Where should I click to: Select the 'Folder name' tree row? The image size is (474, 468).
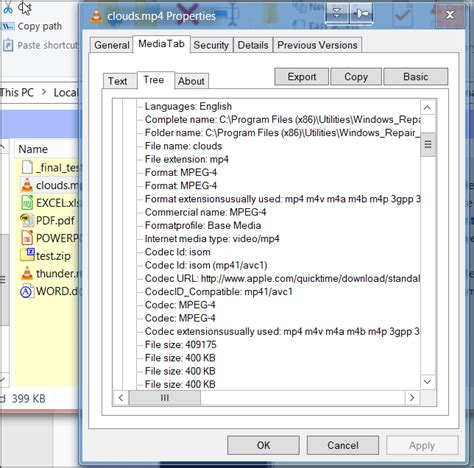282,133
